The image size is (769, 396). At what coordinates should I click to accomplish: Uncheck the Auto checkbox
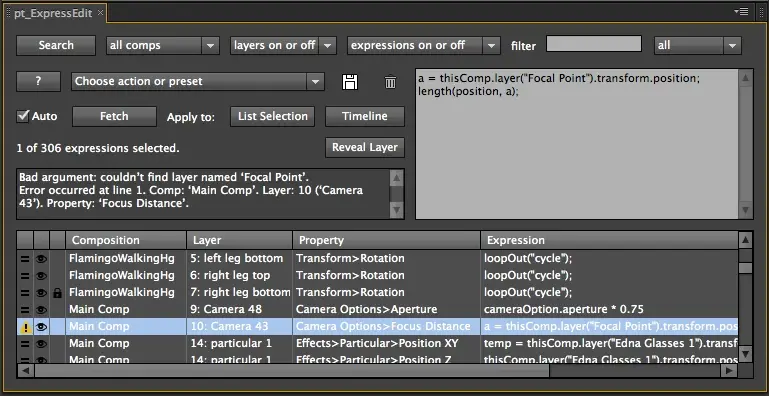(x=23, y=116)
